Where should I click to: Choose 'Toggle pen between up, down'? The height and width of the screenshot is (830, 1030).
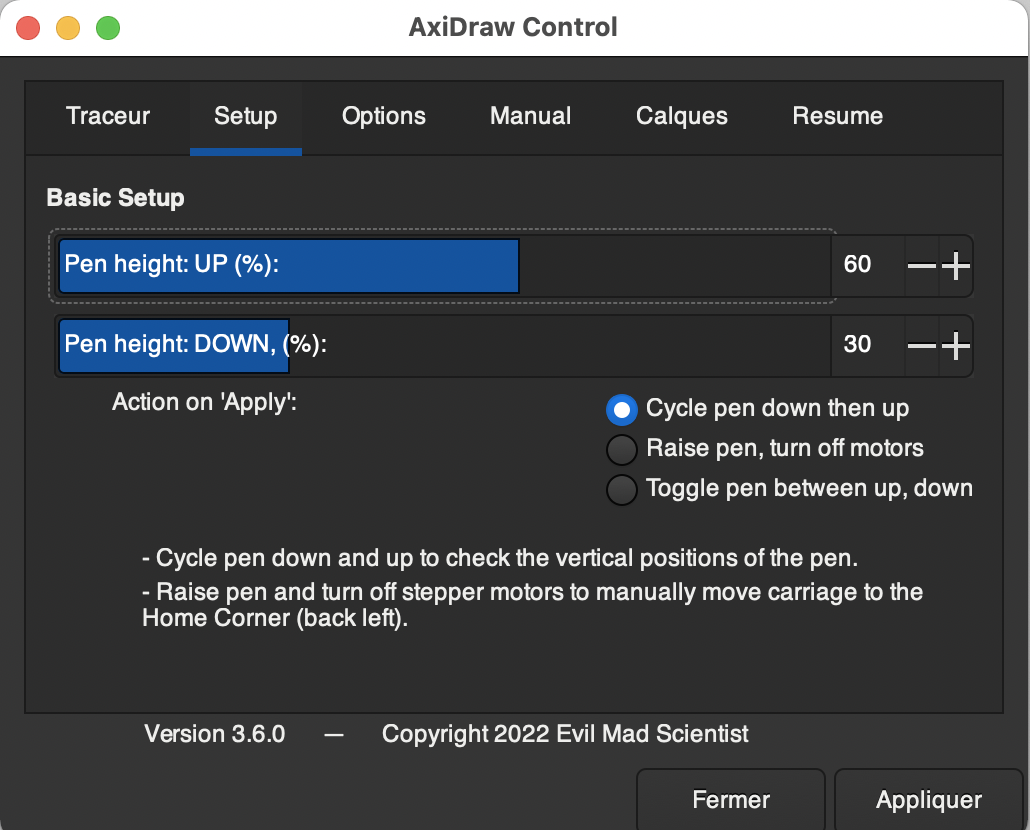pos(622,489)
